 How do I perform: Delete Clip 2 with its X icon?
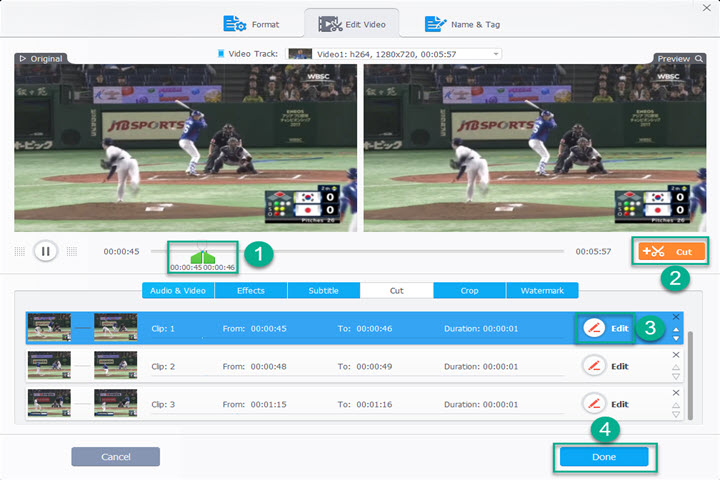pyautogui.click(x=676, y=355)
